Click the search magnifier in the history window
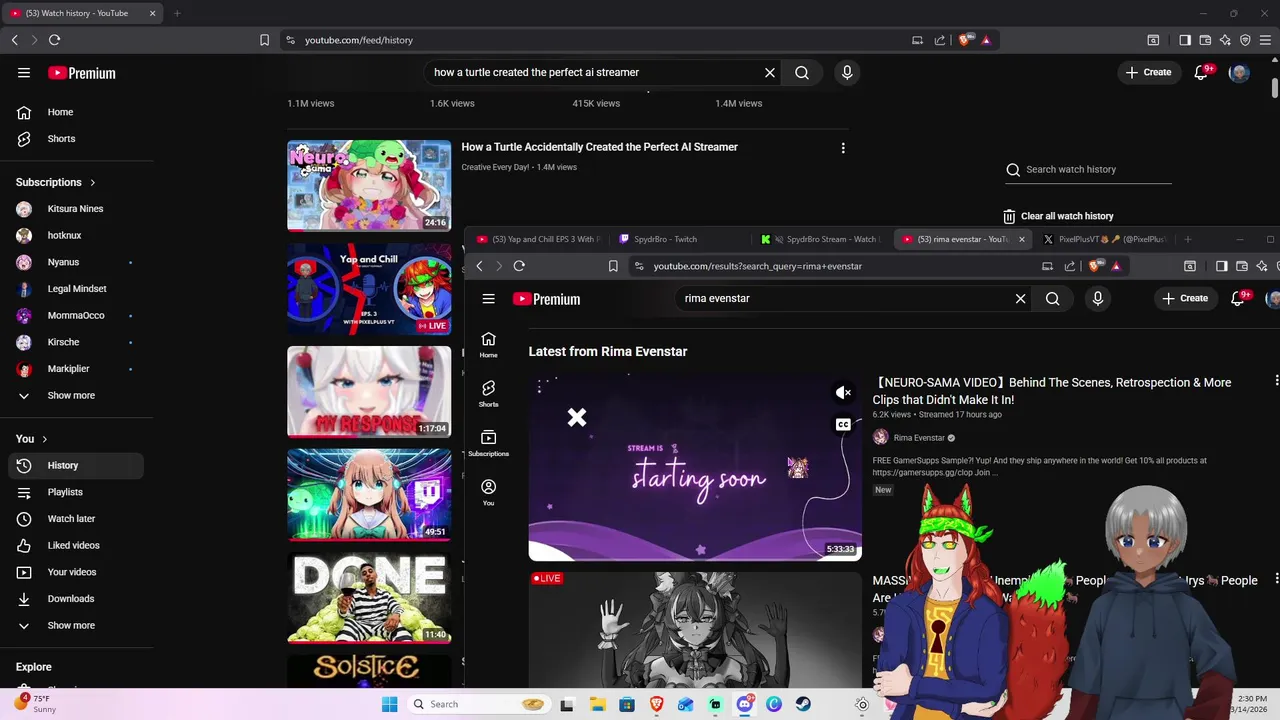The width and height of the screenshot is (1280, 720). coord(802,72)
